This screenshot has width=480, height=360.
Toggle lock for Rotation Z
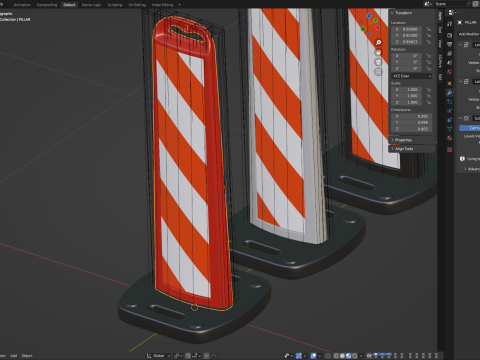pos(428,68)
